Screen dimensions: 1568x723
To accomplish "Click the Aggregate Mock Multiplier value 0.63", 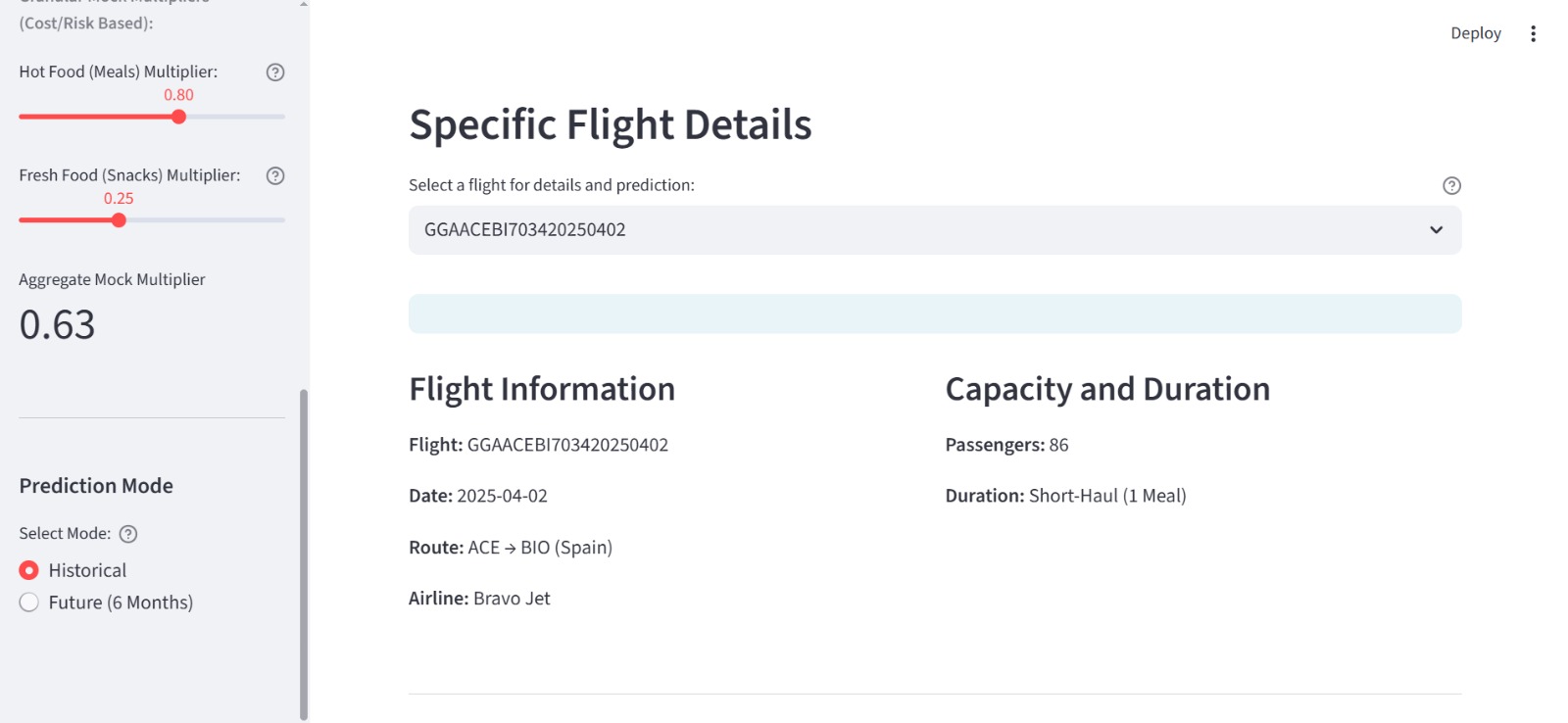I will pyautogui.click(x=58, y=325).
